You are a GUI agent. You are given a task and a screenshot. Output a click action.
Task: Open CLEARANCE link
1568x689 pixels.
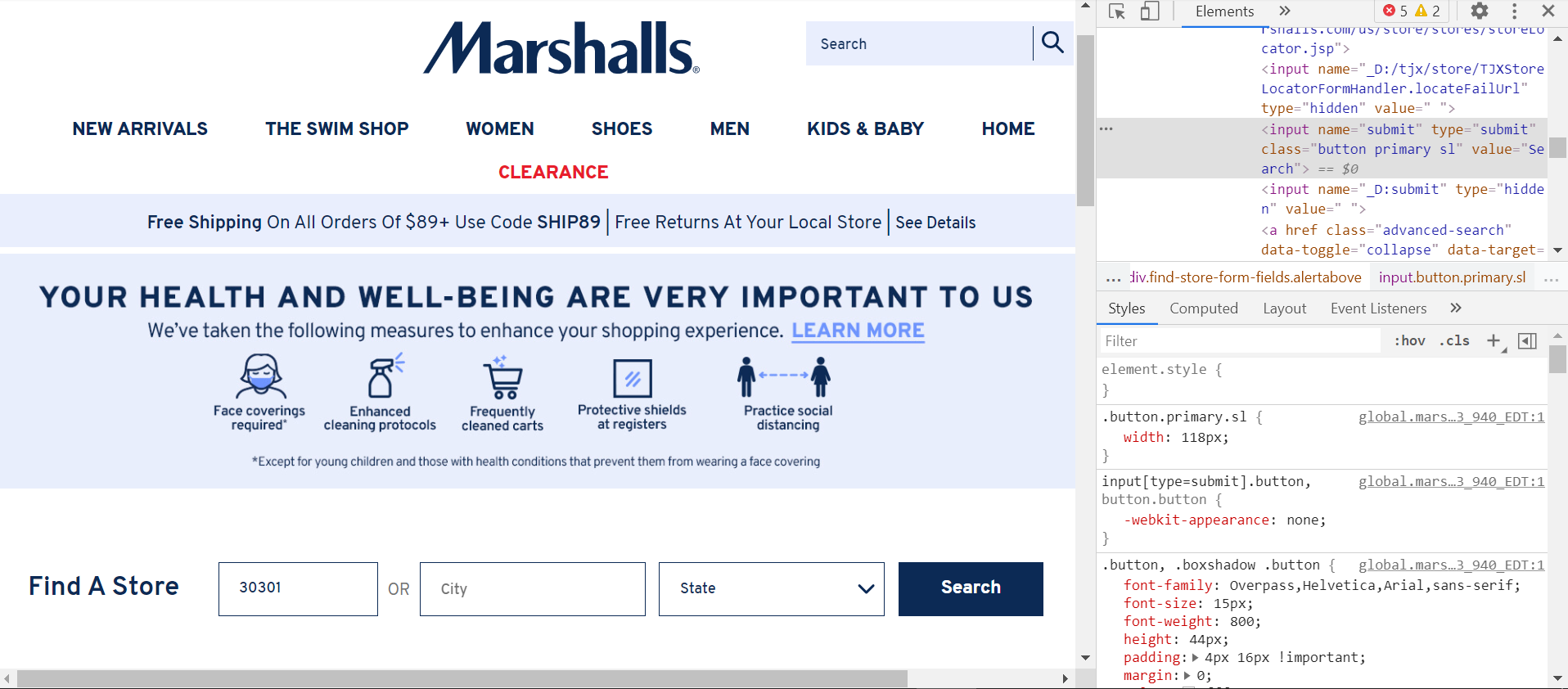553,172
